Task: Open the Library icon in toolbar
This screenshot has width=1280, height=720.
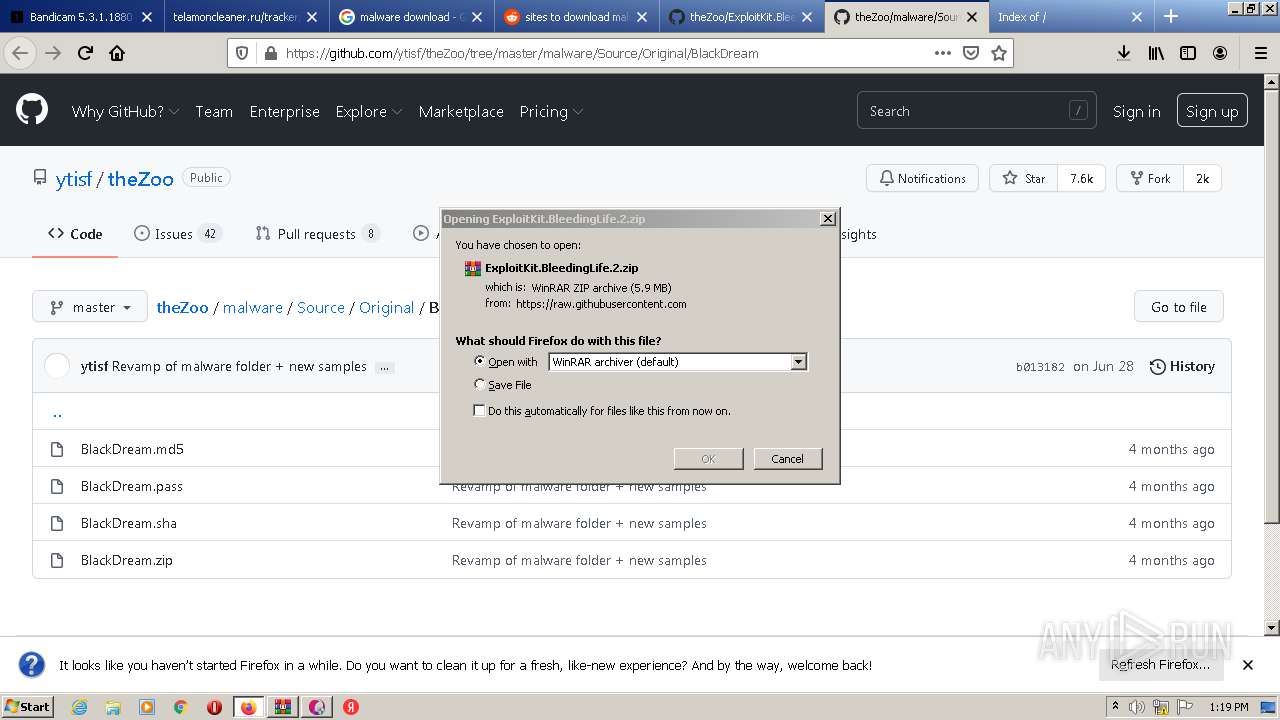Action: point(1156,53)
